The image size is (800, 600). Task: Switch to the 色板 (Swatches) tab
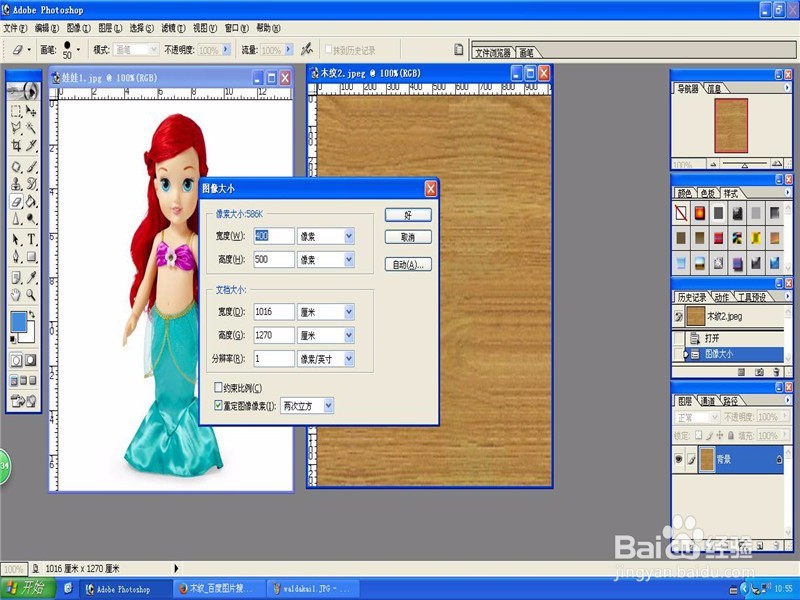(x=707, y=193)
